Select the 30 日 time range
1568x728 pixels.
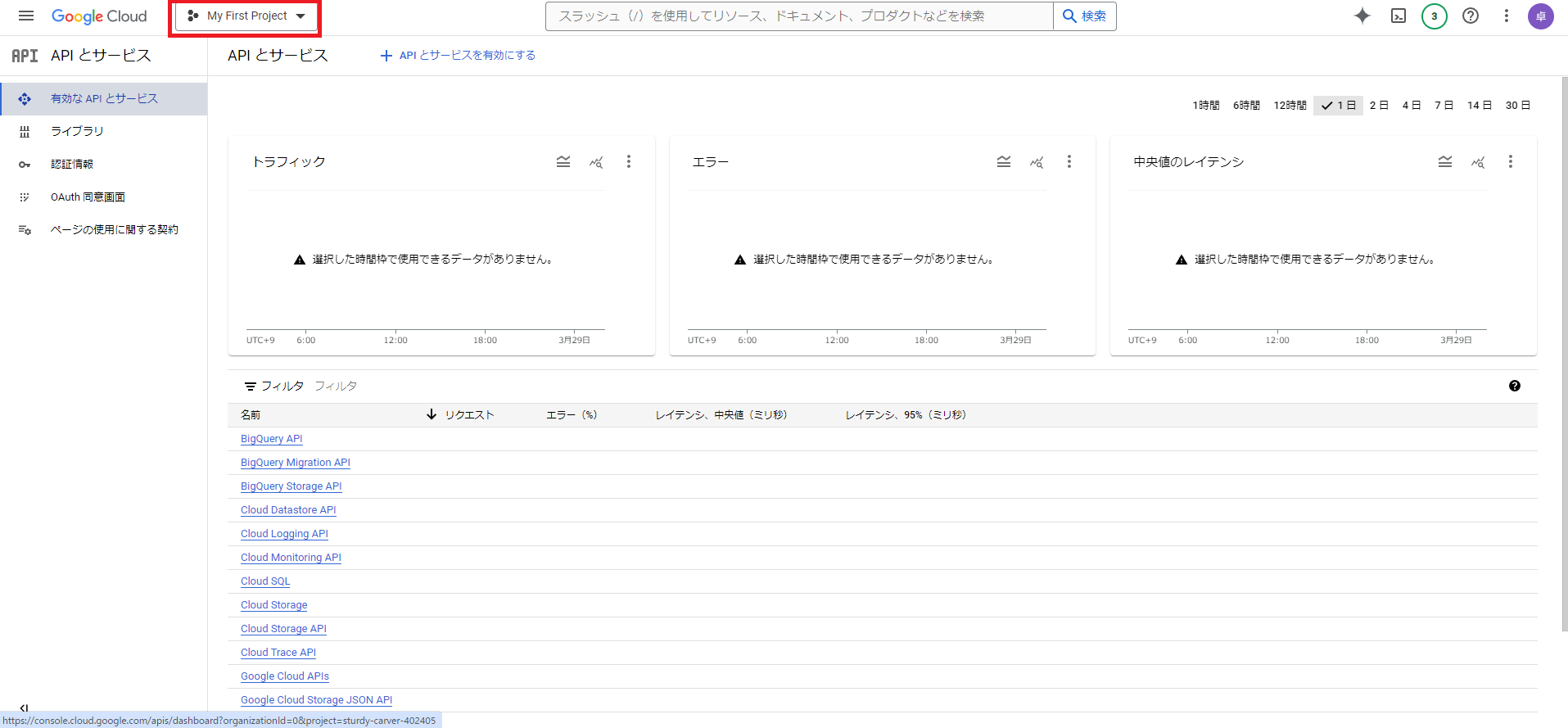coord(1517,106)
